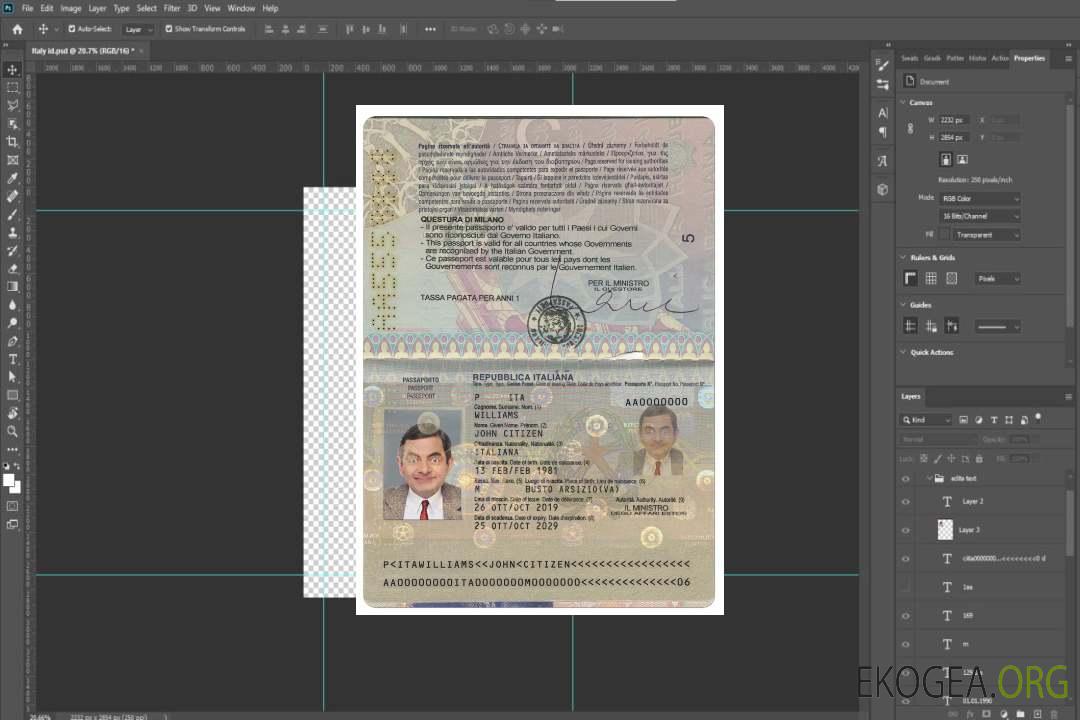Open the layer filter Kind dropdown
The width and height of the screenshot is (1080, 720).
pyautogui.click(x=926, y=420)
